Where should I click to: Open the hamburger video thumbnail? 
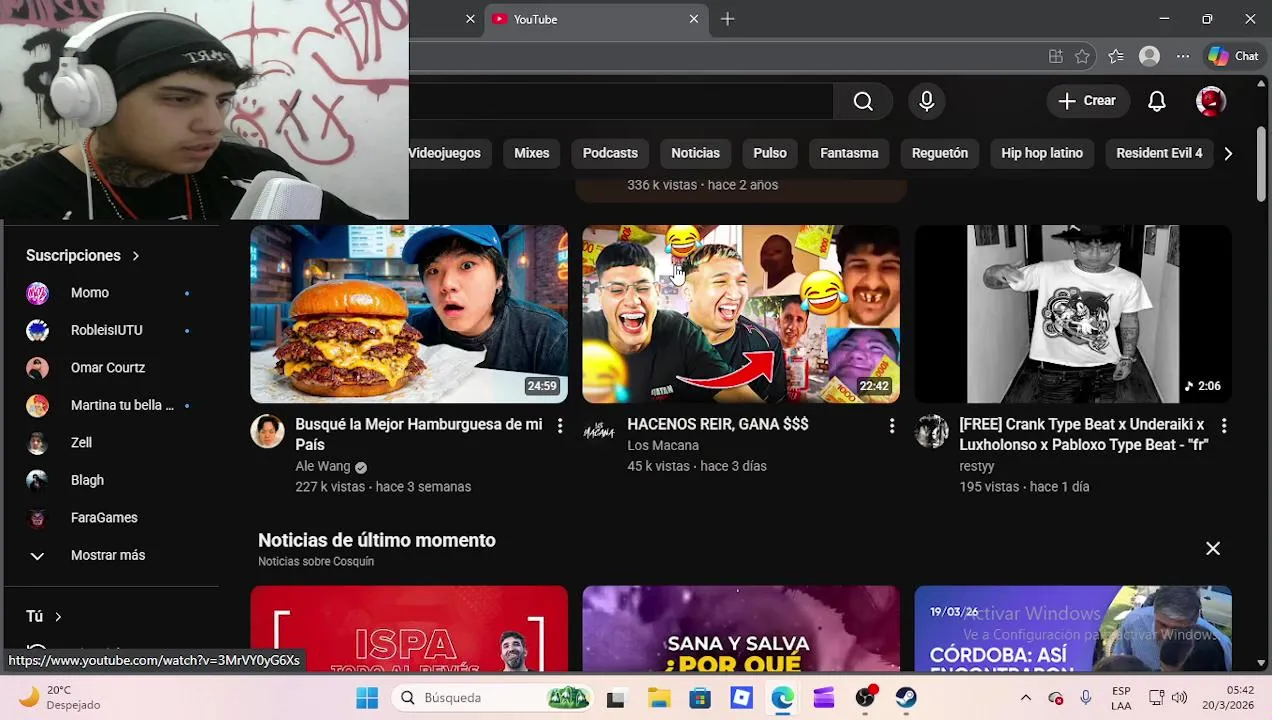pyautogui.click(x=409, y=314)
